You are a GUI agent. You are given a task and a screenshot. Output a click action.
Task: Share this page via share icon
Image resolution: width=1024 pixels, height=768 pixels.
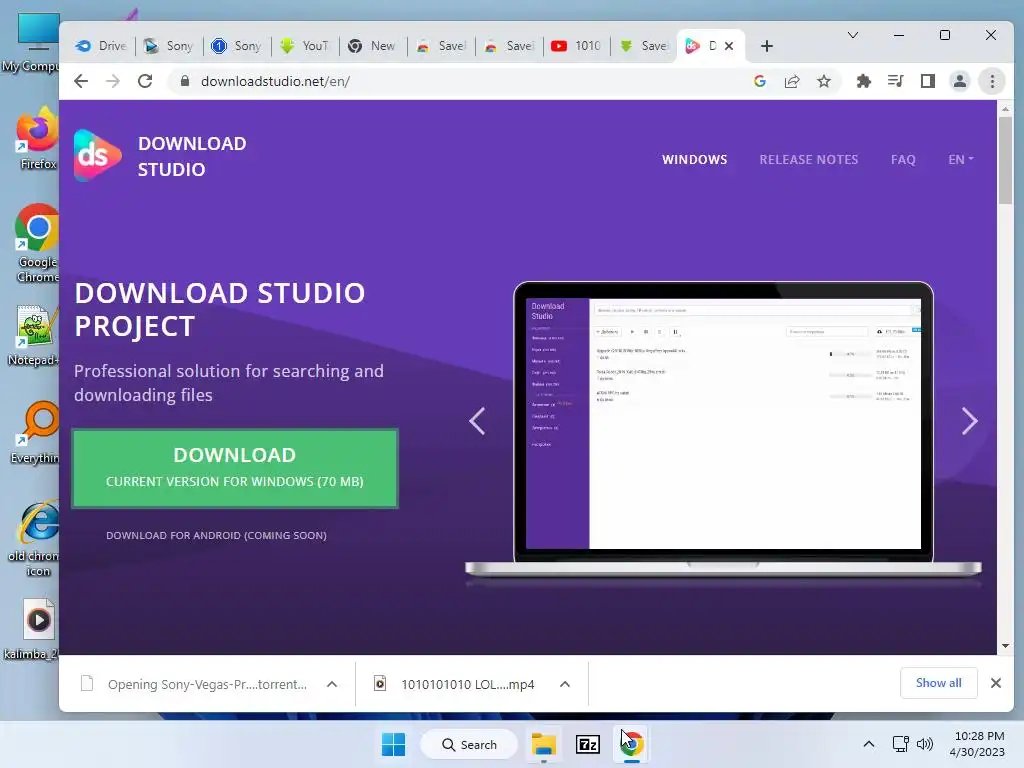[792, 81]
